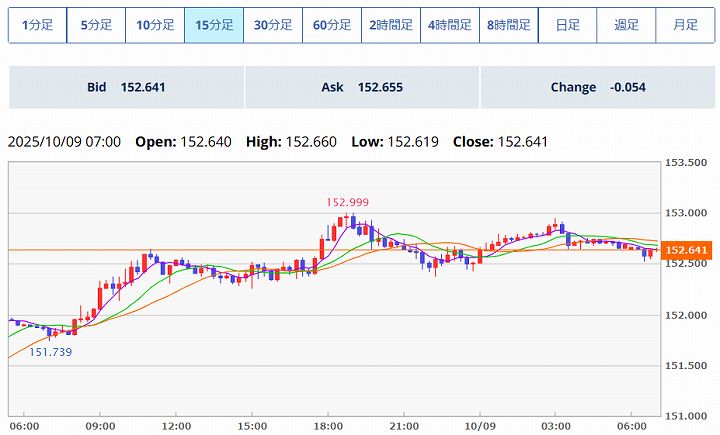Switch to the 5分足 timeframe

[96, 25]
